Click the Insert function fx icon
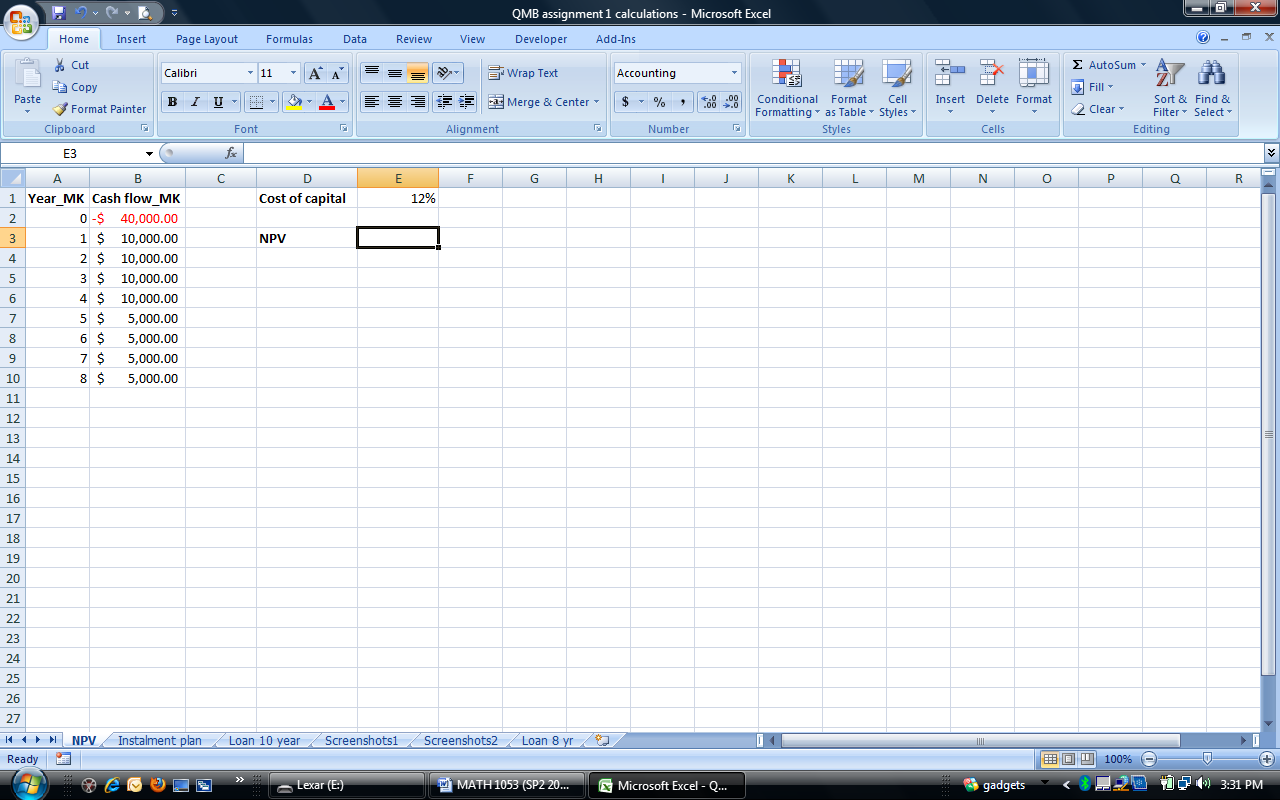The image size is (1280, 800). click(231, 153)
